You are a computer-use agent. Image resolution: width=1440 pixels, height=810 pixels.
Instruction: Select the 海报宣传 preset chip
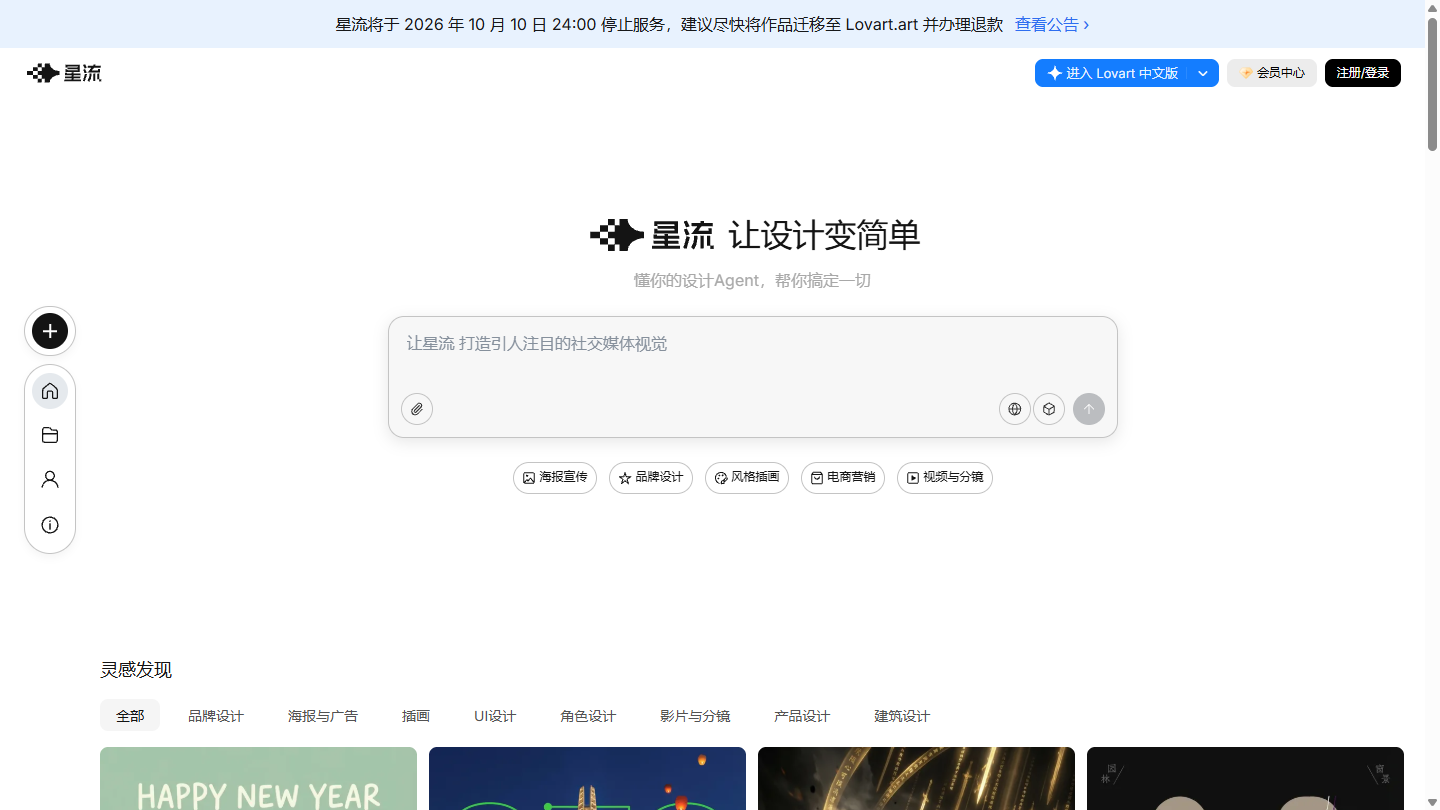point(555,478)
